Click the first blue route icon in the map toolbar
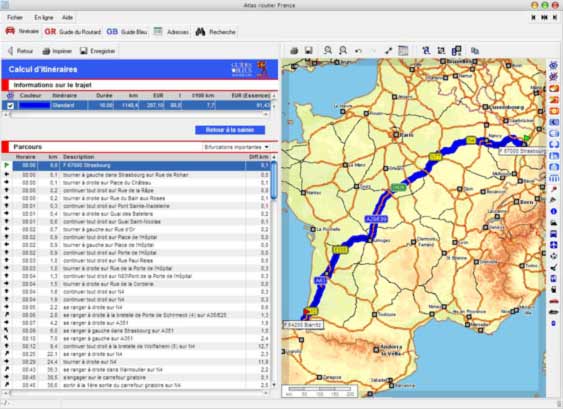Screen dimensions: 563x409 click(x=426, y=51)
